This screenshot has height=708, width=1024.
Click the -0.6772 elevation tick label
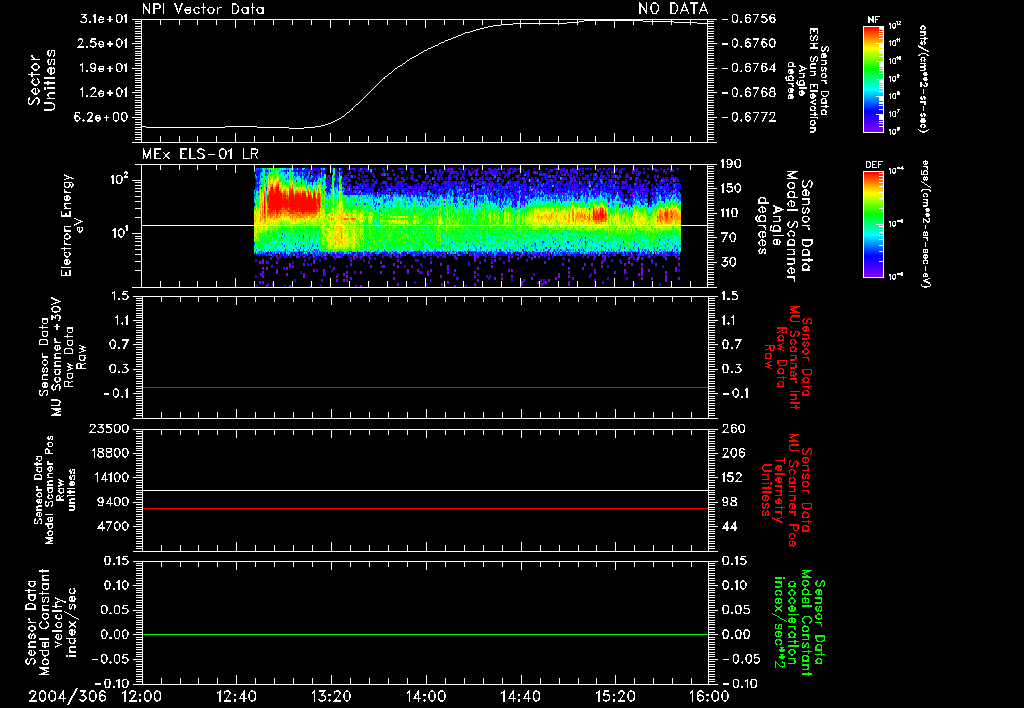point(750,118)
